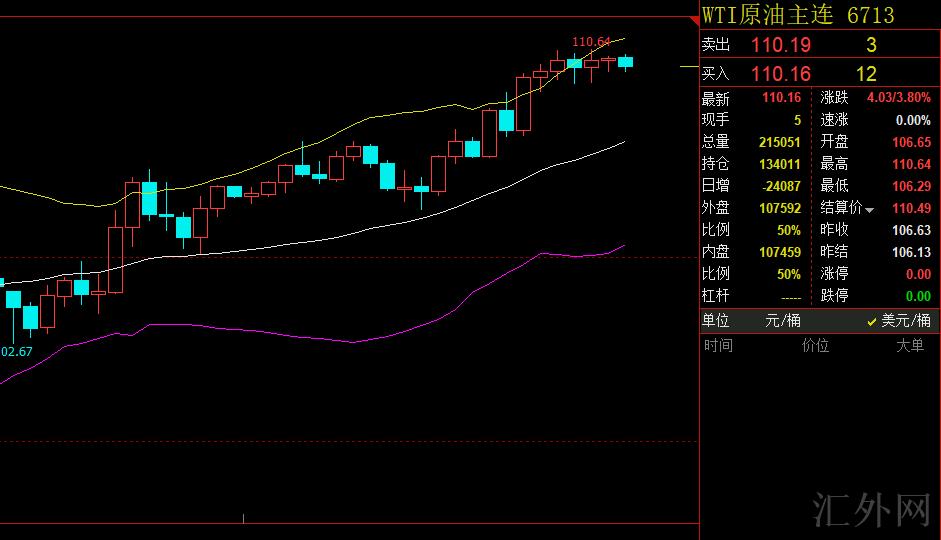Select the 美元/桶 checked unit option
Image resolution: width=941 pixels, height=540 pixels.
point(898,321)
